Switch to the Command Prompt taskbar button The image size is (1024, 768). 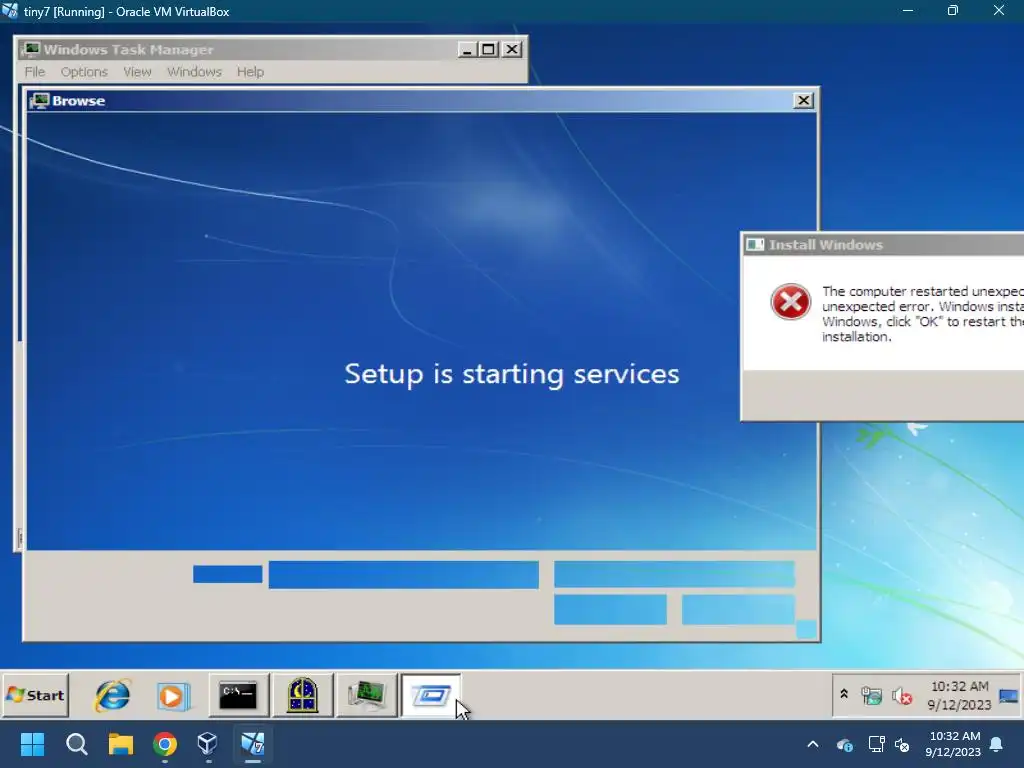(x=238, y=696)
